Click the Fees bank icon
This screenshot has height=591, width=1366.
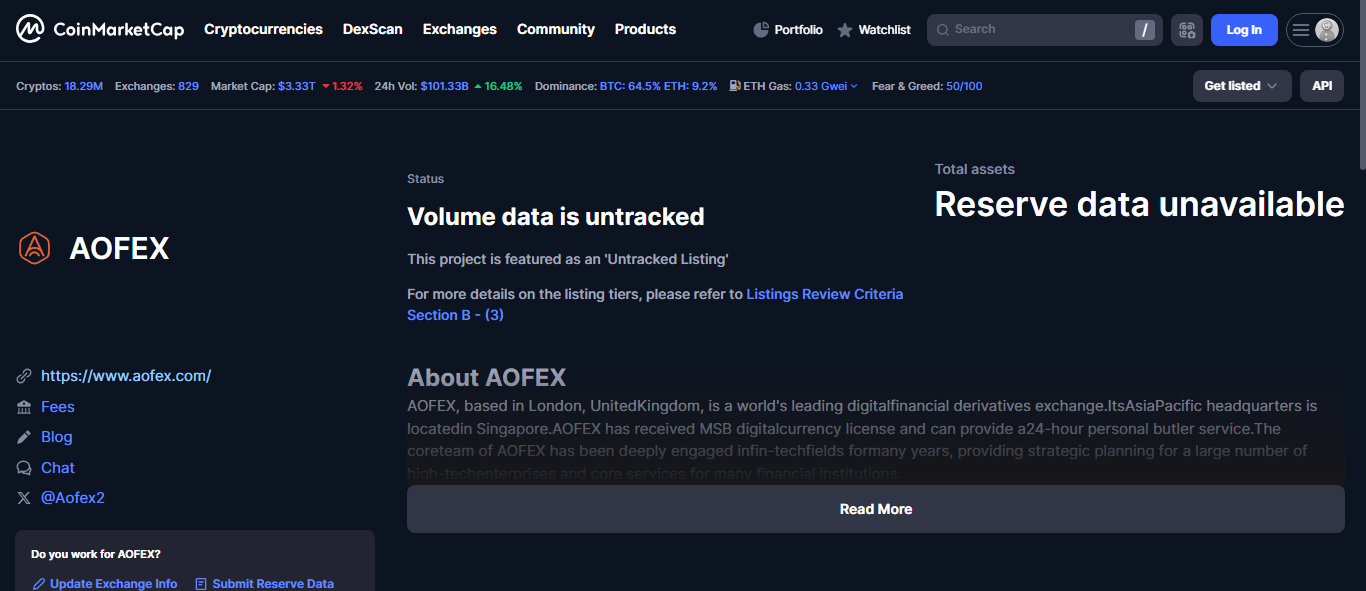[x=24, y=407]
